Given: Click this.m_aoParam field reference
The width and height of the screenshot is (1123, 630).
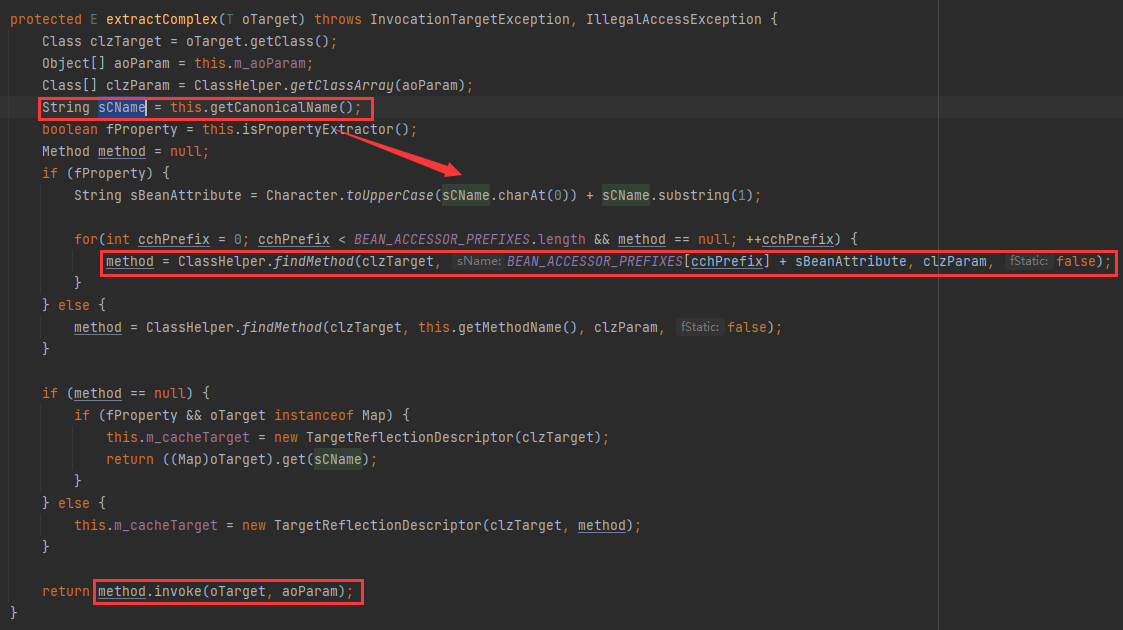Looking at the screenshot, I should (250, 64).
